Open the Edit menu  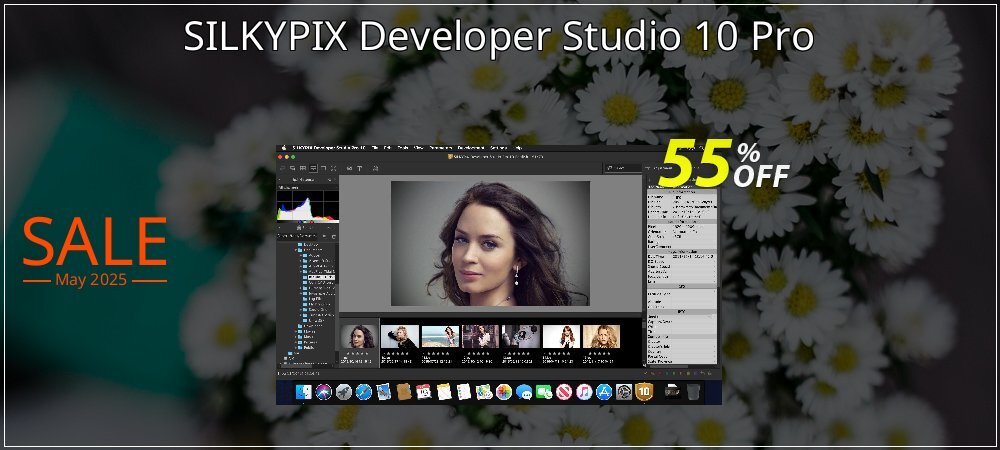point(388,148)
